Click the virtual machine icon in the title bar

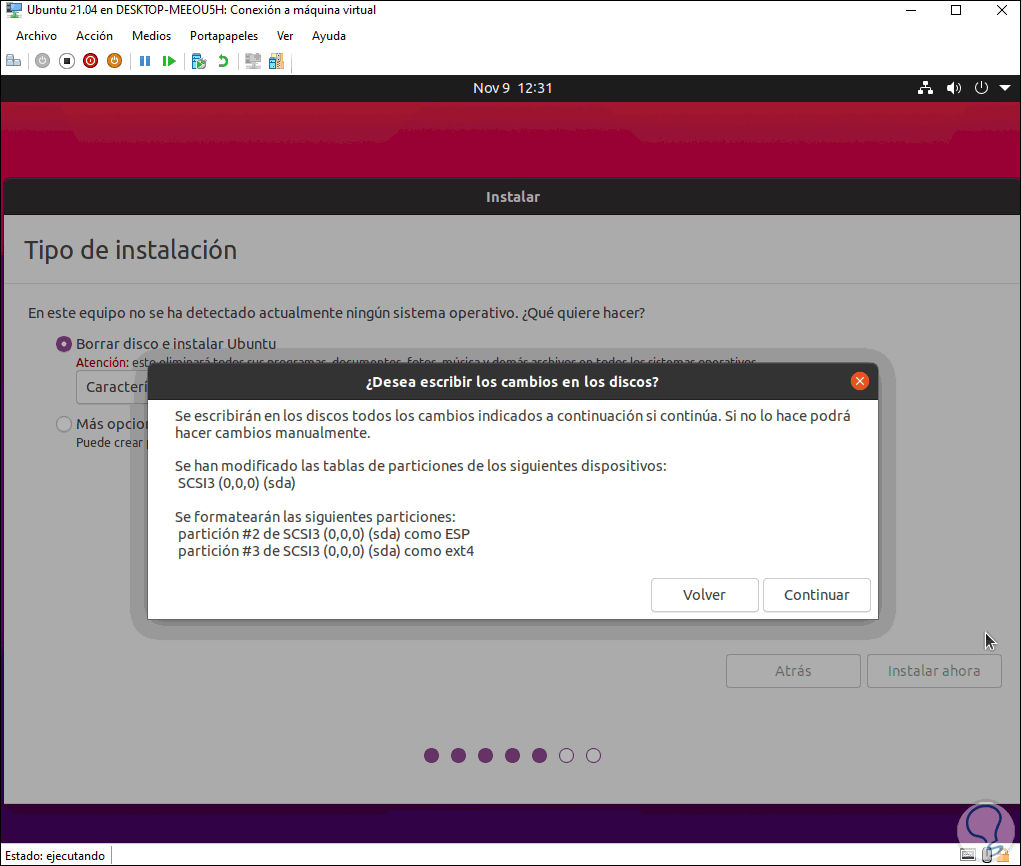[x=14, y=10]
